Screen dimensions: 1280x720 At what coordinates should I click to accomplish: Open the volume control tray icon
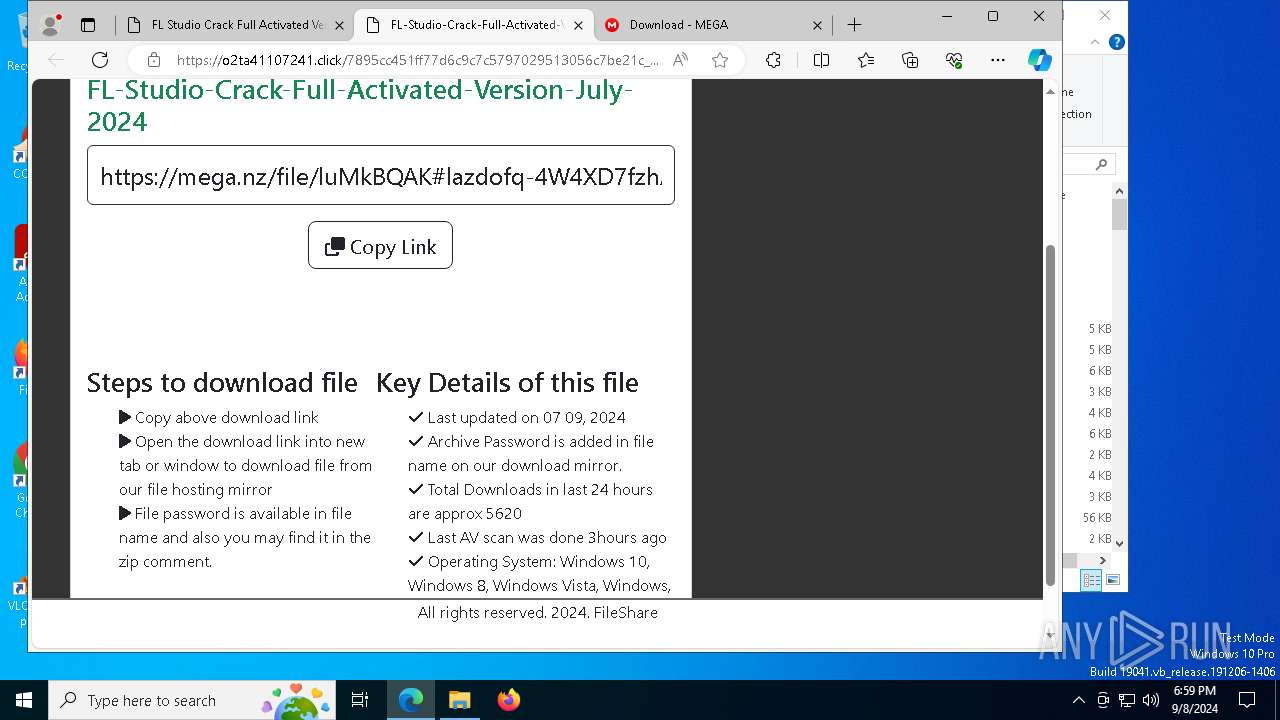[x=1151, y=700]
